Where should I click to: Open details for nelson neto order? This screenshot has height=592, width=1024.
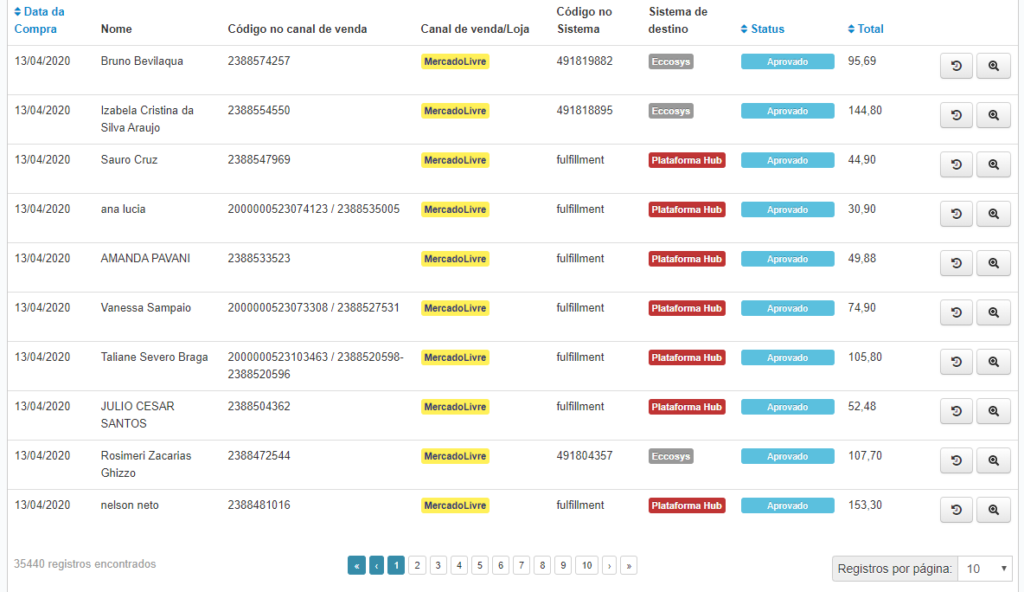993,510
